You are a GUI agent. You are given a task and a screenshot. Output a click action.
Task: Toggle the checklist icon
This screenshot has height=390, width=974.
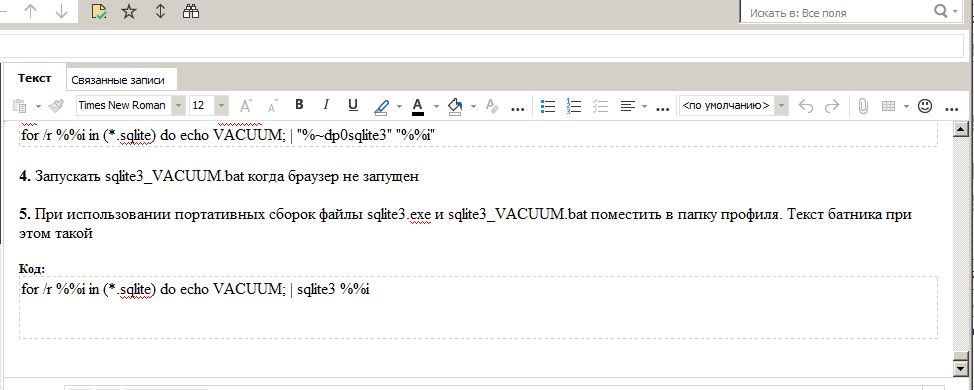coord(600,106)
